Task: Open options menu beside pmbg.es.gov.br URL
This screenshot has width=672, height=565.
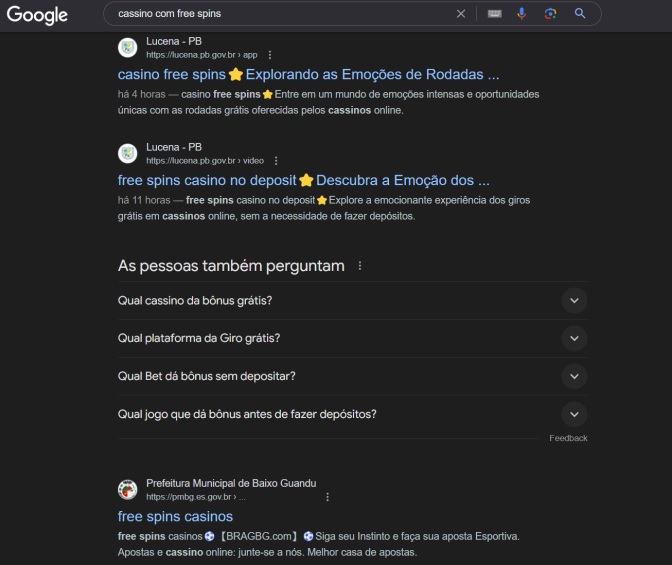Action: click(327, 497)
